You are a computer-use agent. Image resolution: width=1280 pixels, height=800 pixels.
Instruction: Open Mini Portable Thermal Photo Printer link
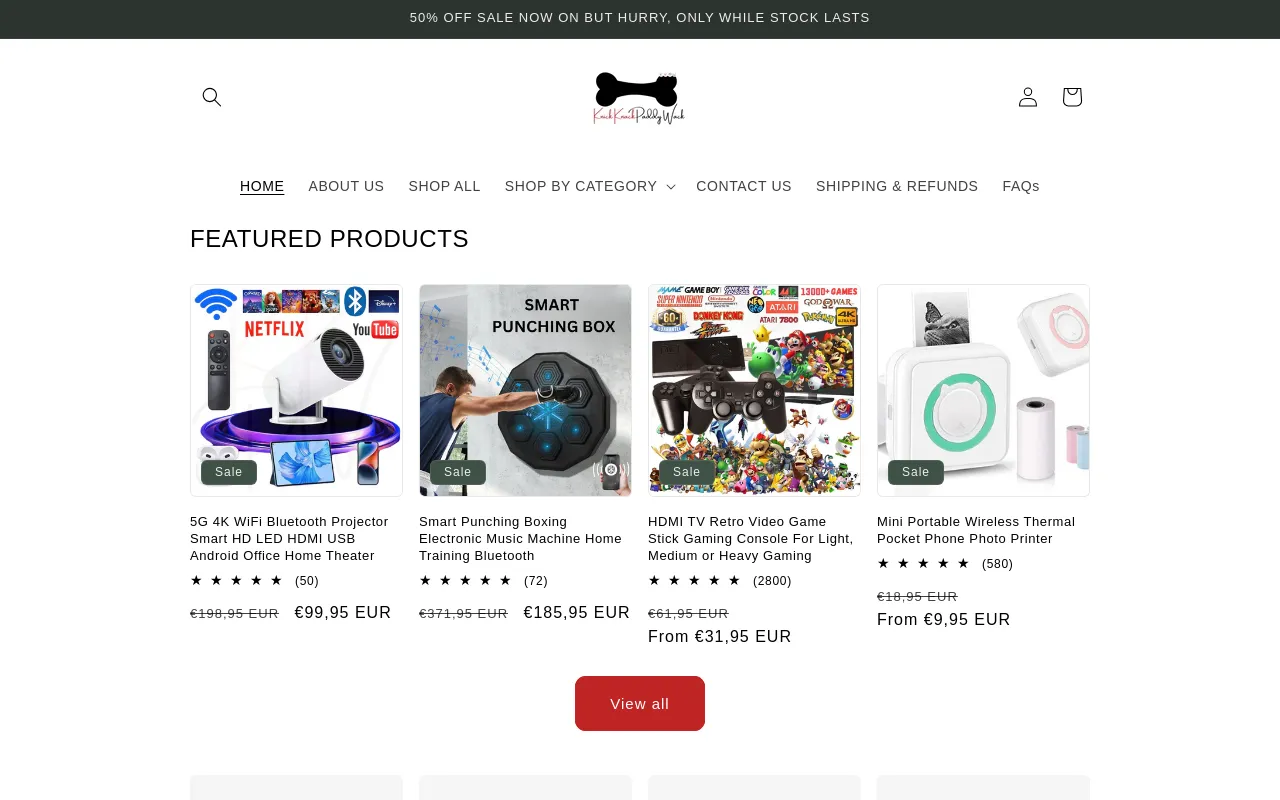coord(976,530)
